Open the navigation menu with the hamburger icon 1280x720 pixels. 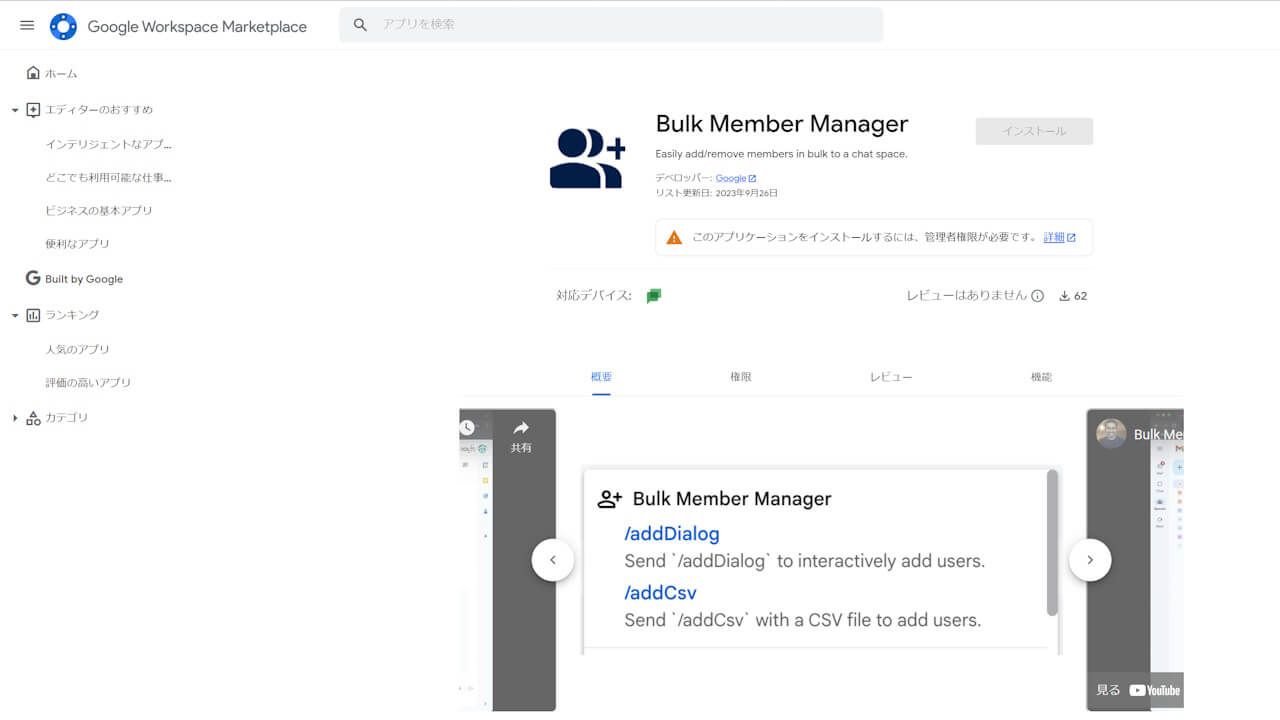point(26,26)
